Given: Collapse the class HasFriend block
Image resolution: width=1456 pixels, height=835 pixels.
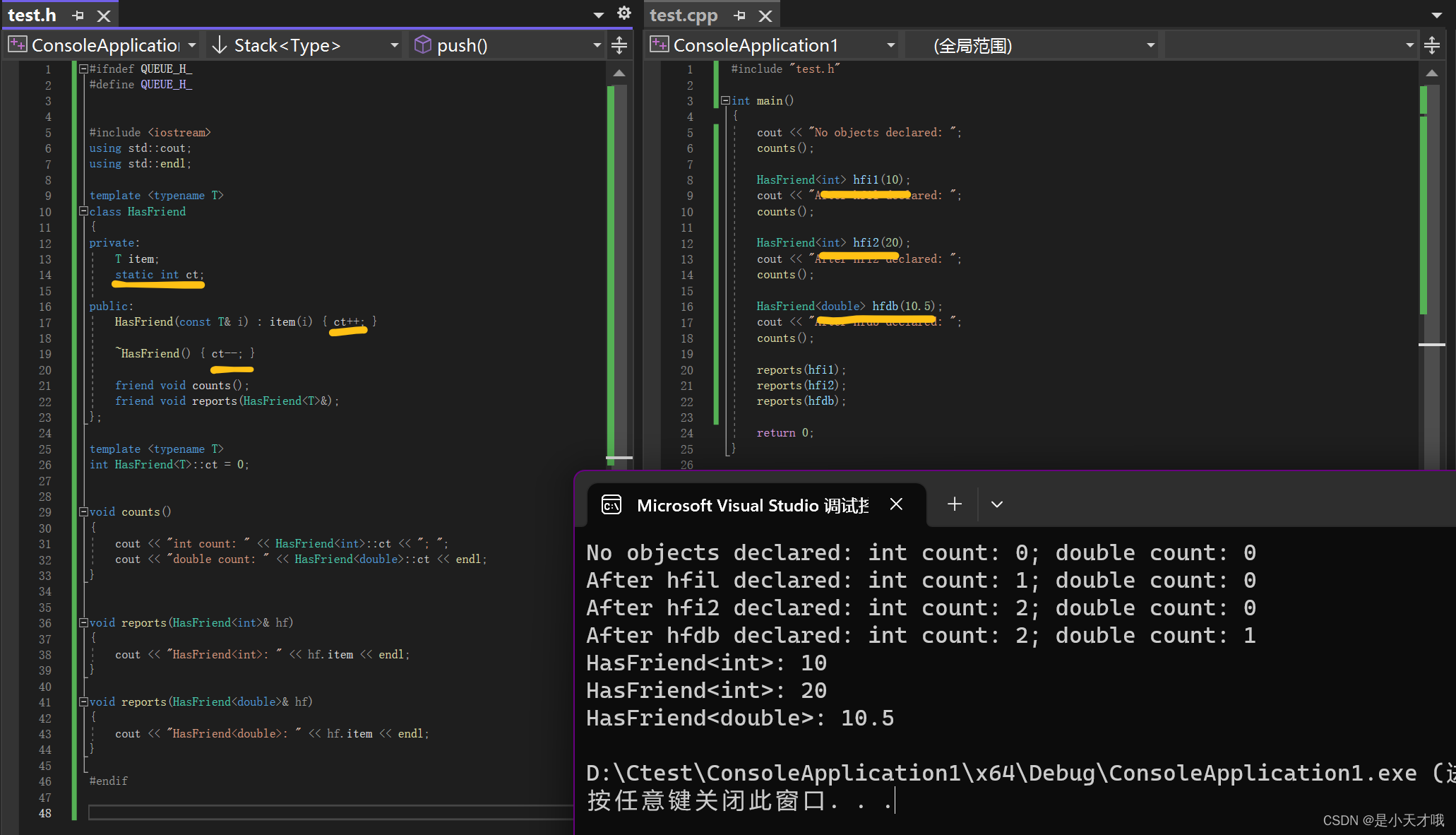Looking at the screenshot, I should pos(83,211).
